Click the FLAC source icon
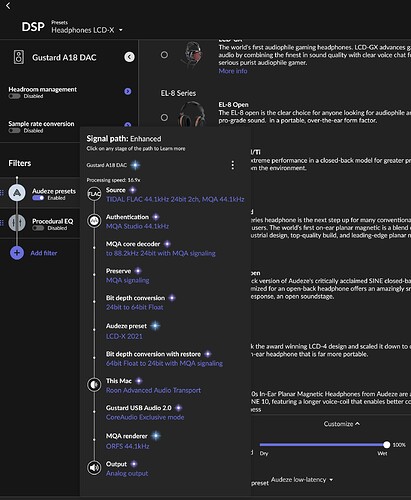Screen dimensions: 411x500 [94, 194]
